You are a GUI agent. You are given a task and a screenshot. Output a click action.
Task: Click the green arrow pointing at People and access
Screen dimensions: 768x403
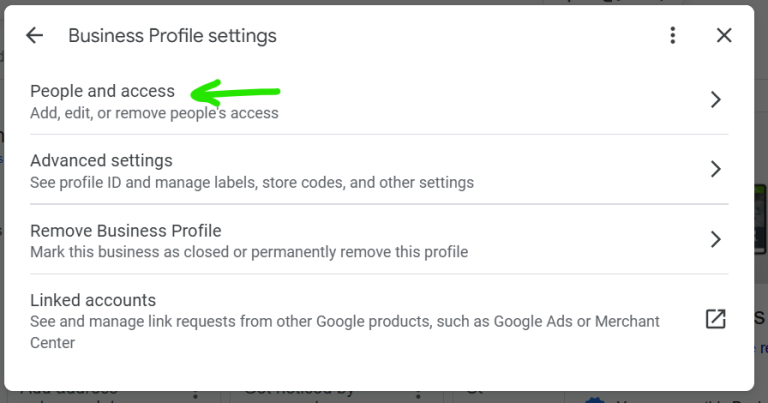pyautogui.click(x=235, y=93)
